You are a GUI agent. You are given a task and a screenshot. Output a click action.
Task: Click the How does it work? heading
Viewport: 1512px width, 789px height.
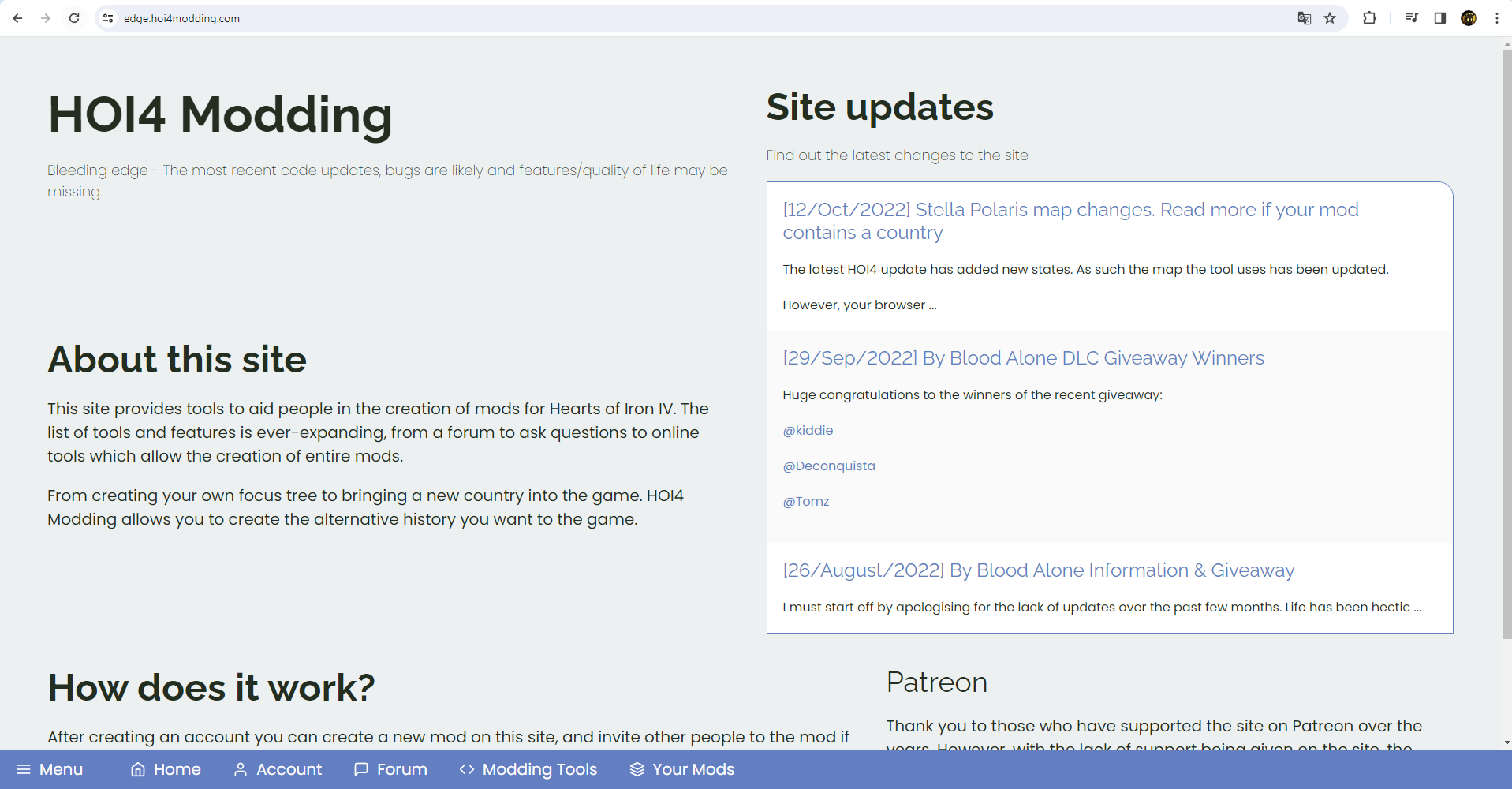[211, 687]
